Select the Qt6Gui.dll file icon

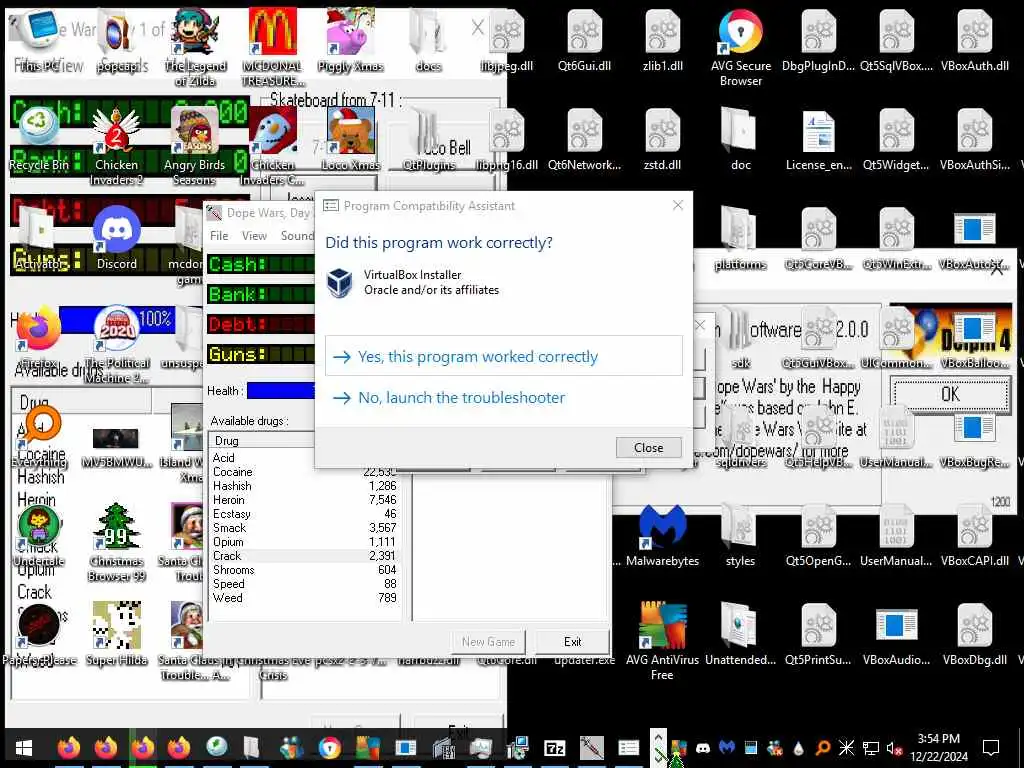click(584, 40)
